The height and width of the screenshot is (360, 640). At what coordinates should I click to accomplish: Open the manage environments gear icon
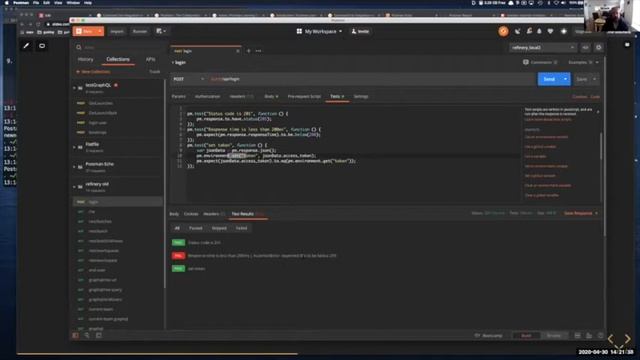pos(598,48)
